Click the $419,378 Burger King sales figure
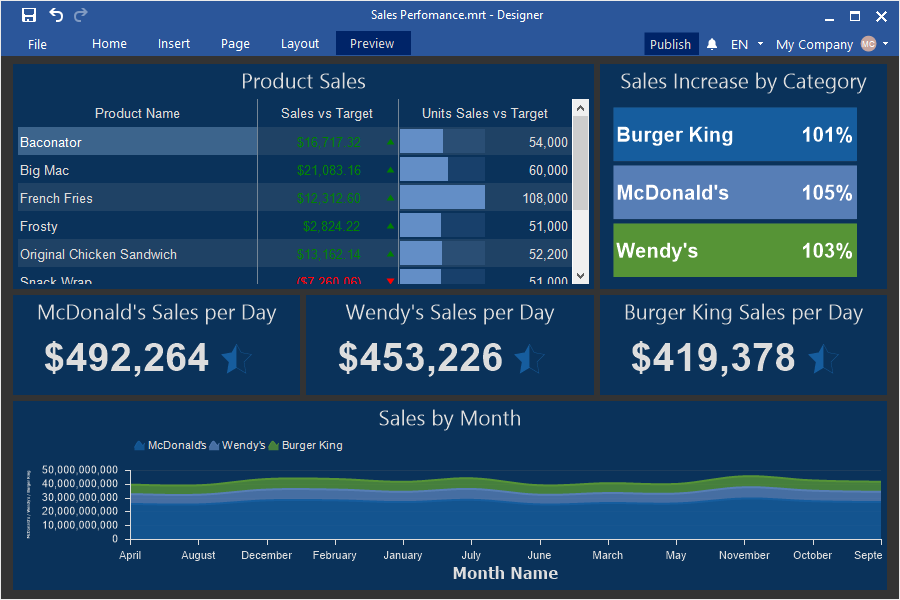The height and width of the screenshot is (600, 900). (x=713, y=358)
